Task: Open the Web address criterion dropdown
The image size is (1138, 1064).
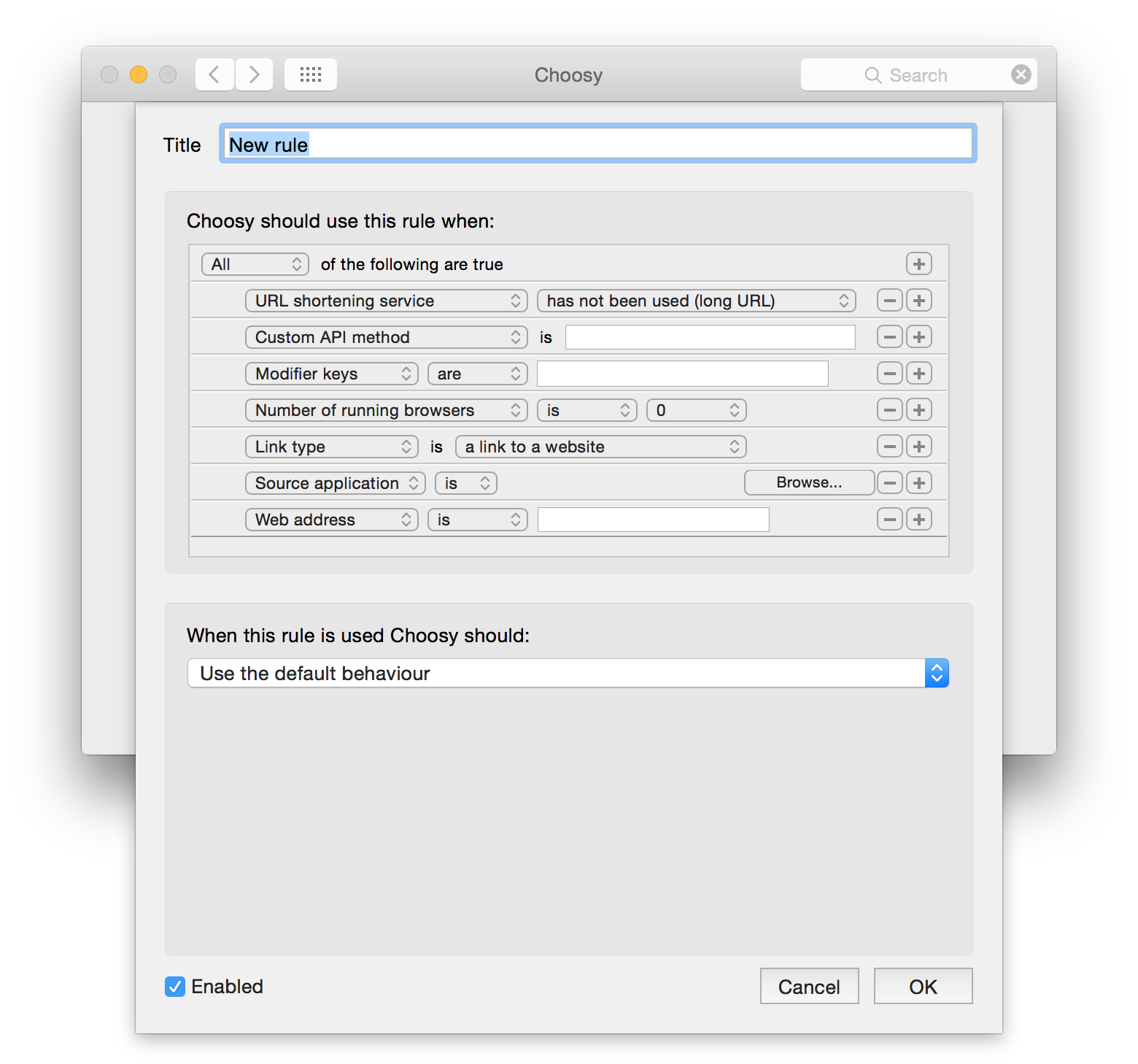Action: (x=332, y=520)
